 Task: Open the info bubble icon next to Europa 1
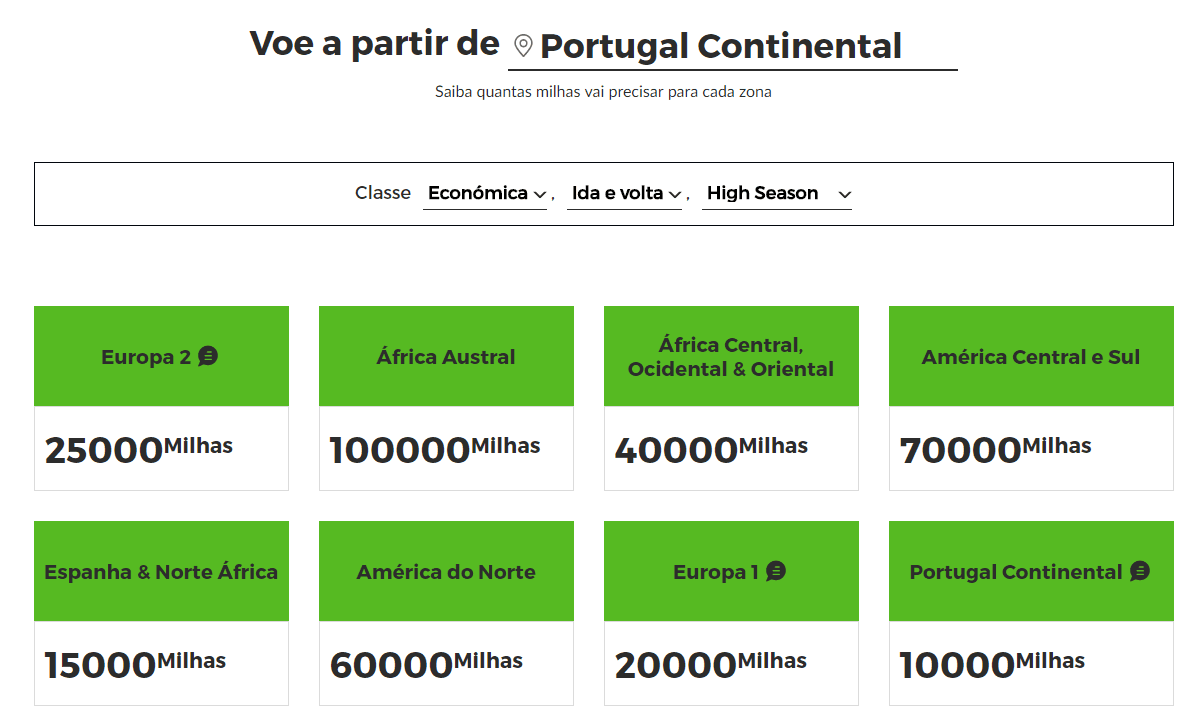776,571
